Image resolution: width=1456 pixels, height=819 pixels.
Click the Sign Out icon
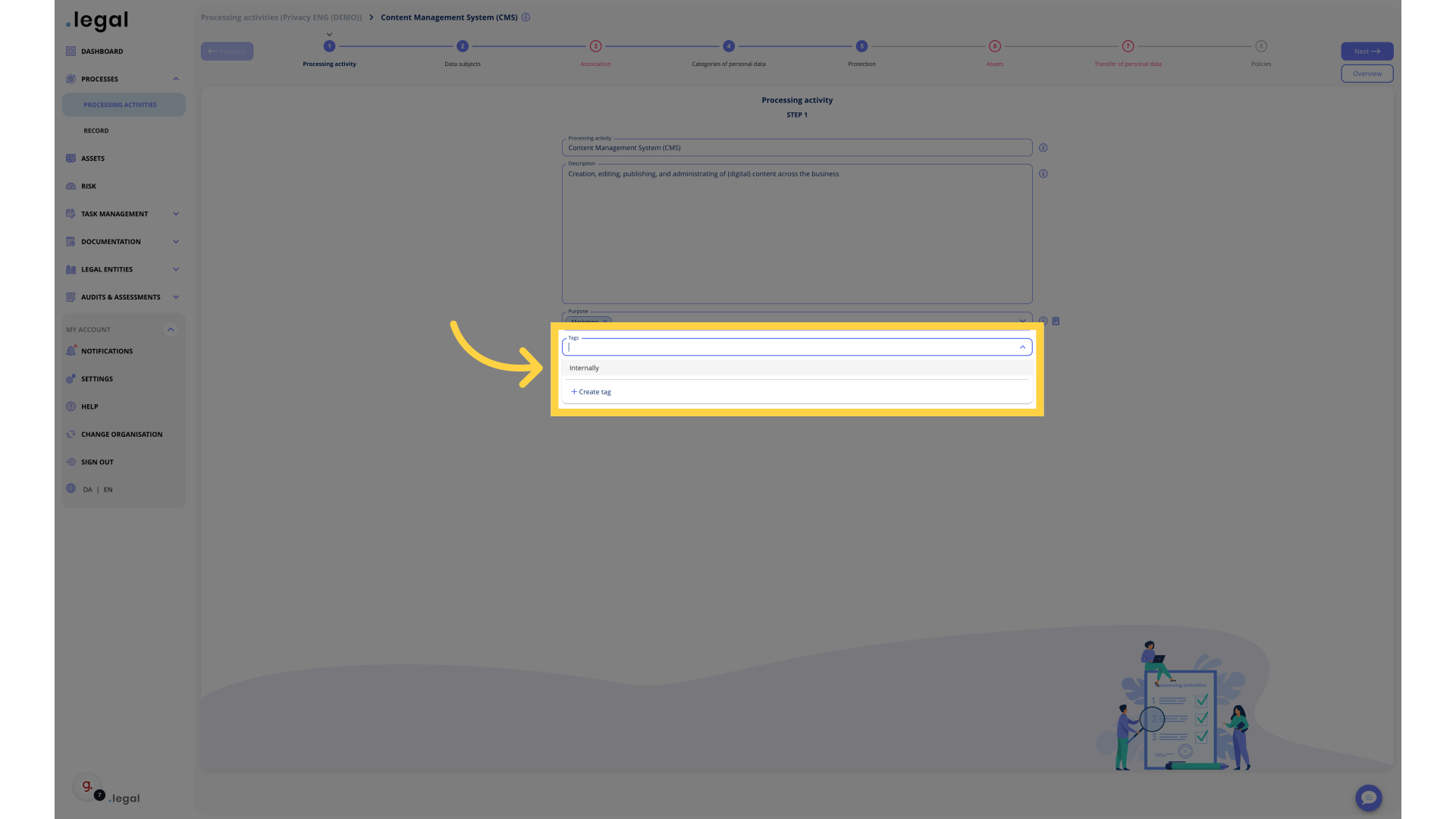[x=71, y=462]
